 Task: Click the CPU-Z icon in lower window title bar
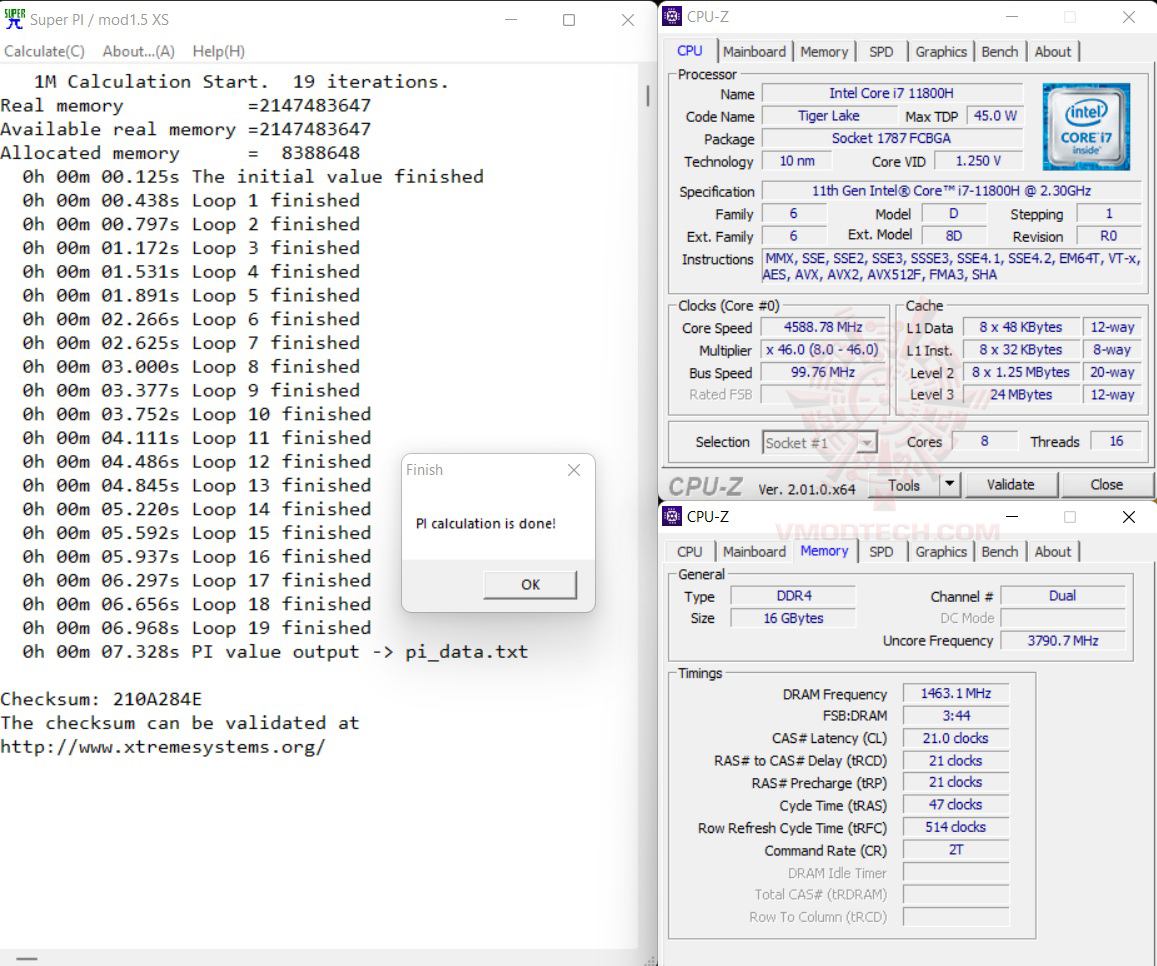pyautogui.click(x=671, y=516)
